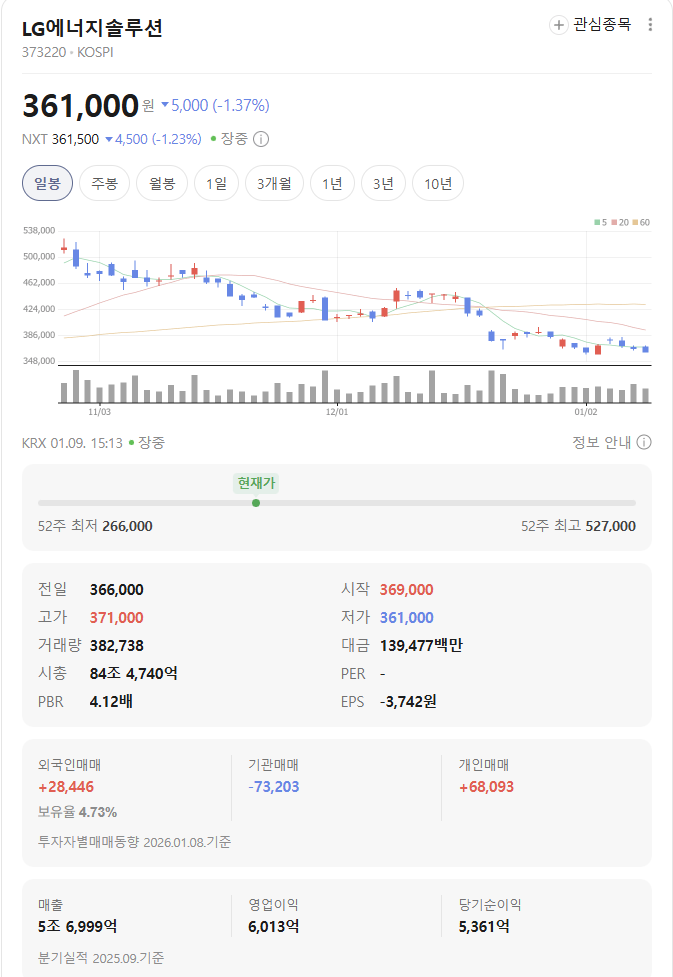
Task: Click the 저가 value 361,000
Action: (406, 617)
